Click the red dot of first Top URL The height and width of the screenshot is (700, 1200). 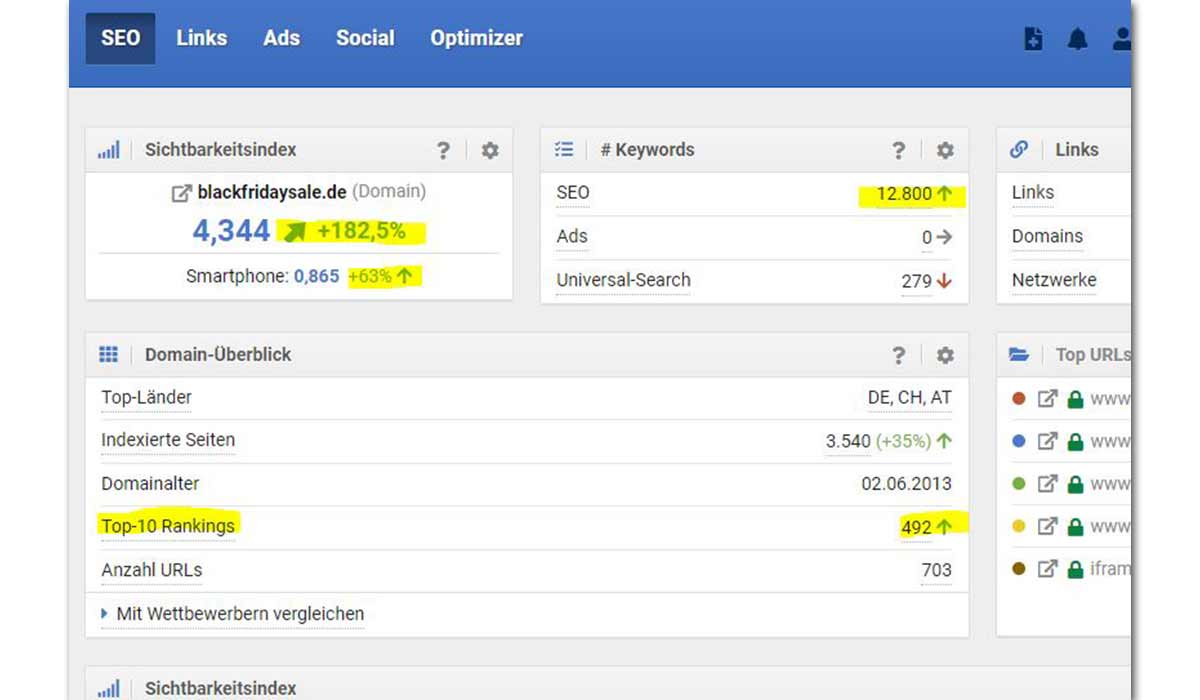[x=1019, y=398]
